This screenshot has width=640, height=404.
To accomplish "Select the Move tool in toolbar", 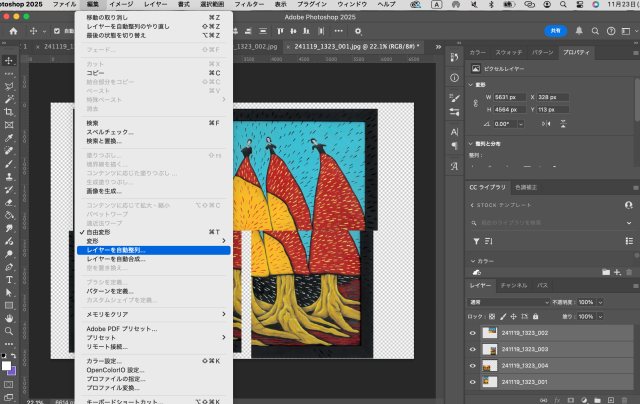I will pyautogui.click(x=9, y=61).
